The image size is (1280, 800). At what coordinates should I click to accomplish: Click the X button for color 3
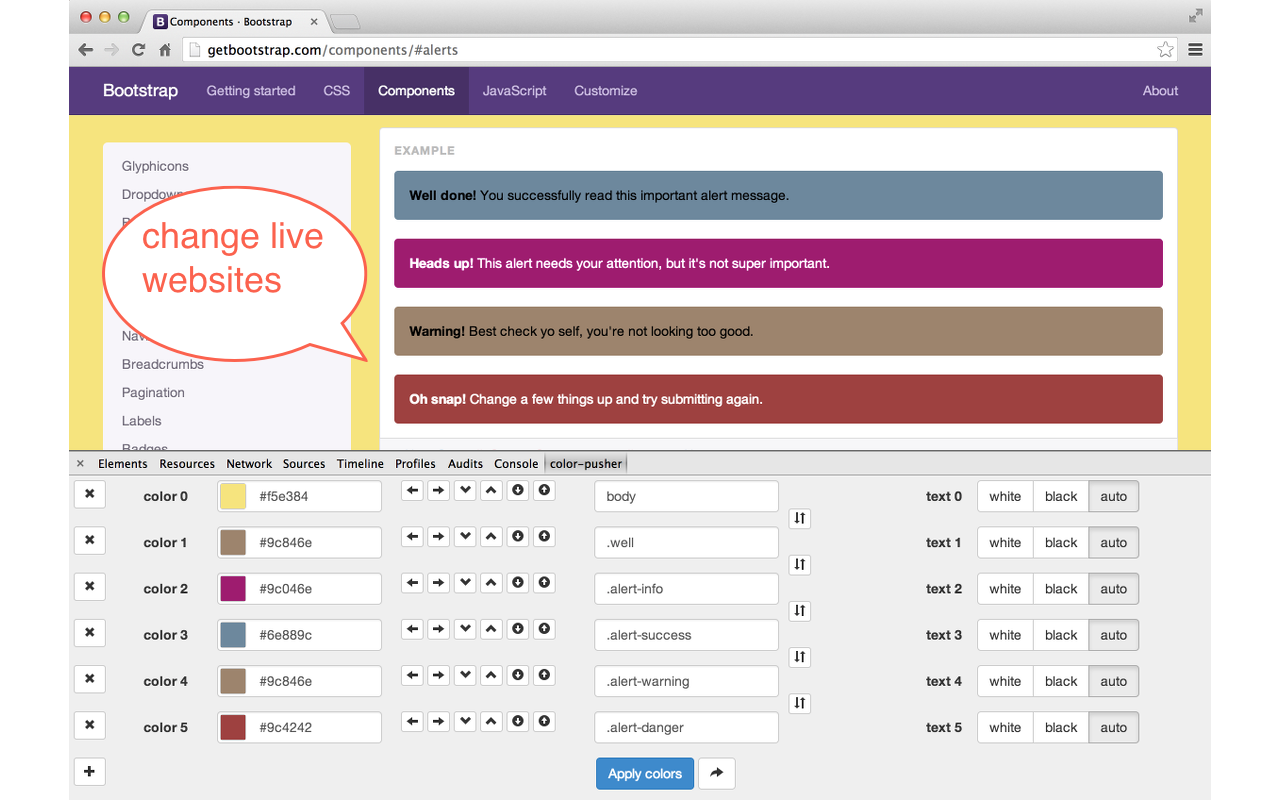click(x=89, y=634)
